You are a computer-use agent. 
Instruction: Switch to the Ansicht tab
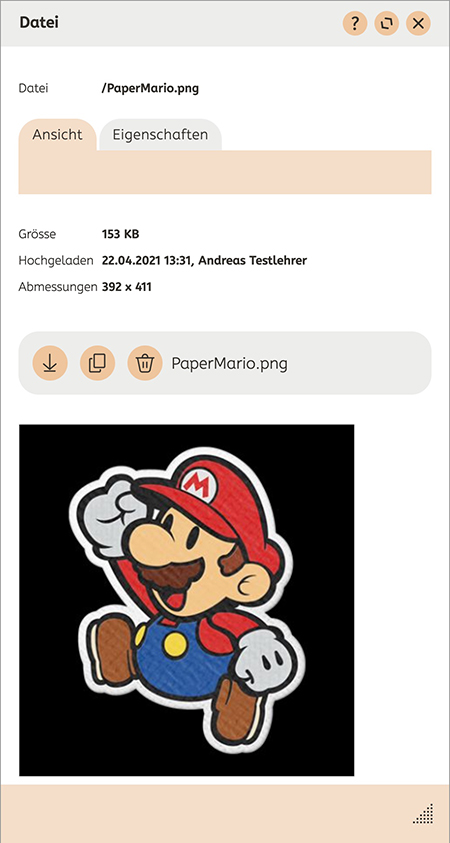[58, 134]
